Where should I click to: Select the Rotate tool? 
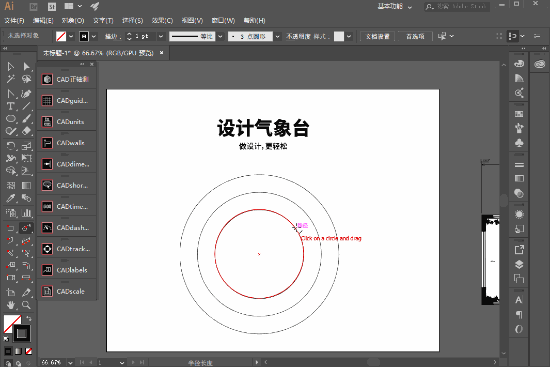[x=11, y=145]
